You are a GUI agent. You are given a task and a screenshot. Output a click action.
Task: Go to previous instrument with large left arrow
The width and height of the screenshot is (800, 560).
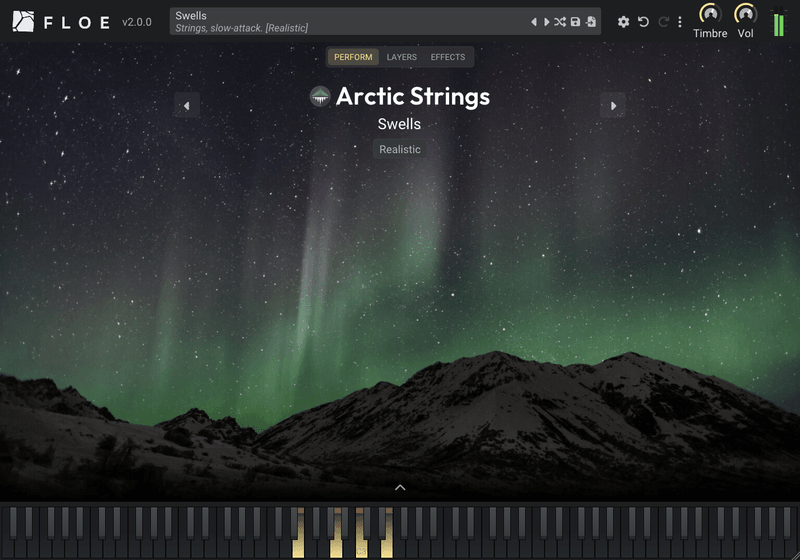187,106
